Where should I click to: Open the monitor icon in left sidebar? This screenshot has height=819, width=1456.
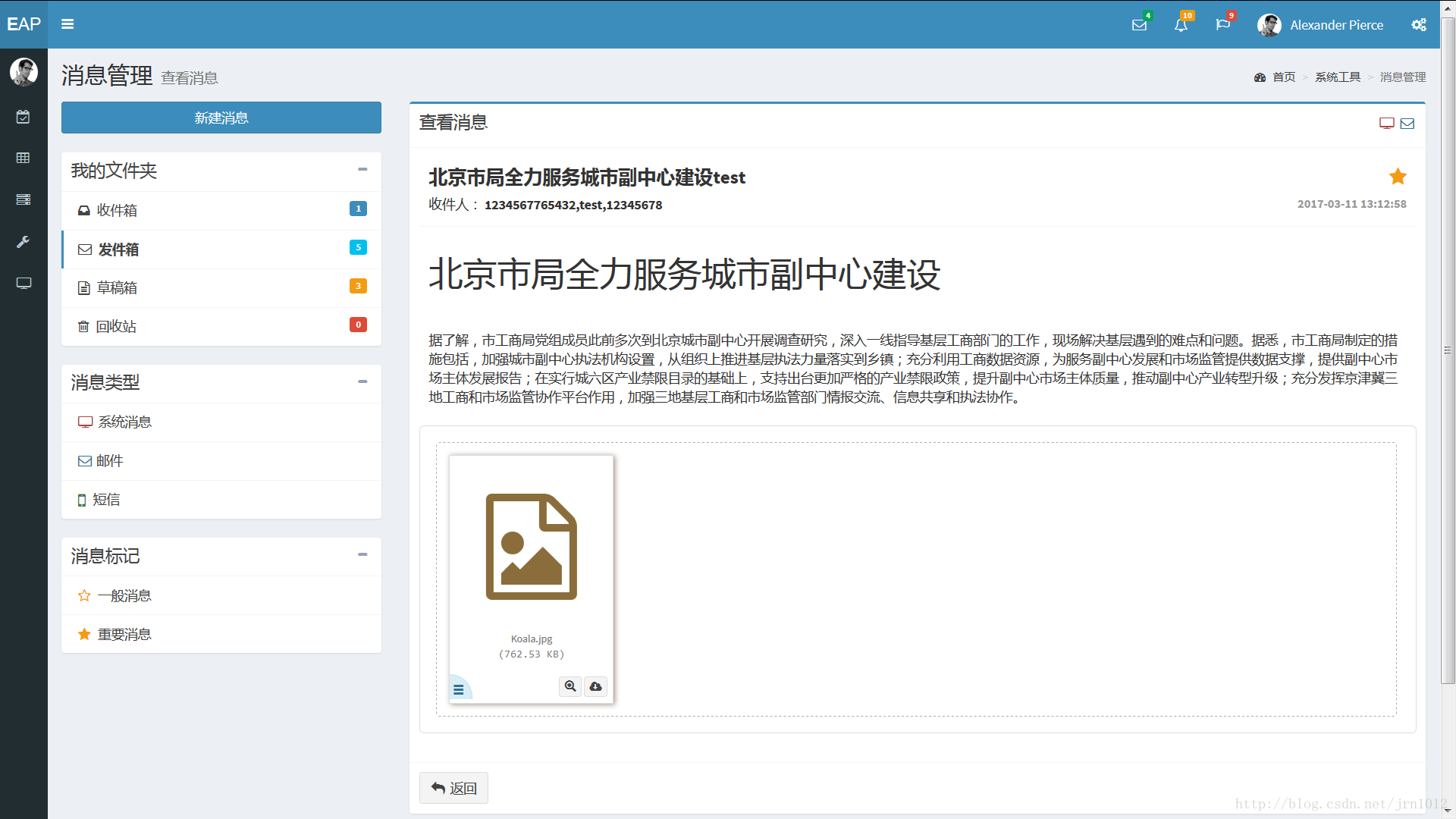tap(24, 283)
